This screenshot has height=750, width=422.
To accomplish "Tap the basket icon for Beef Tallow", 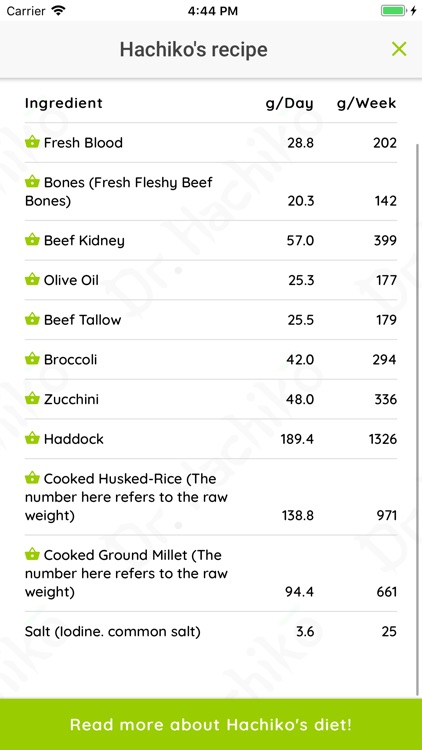I will pos(32,319).
